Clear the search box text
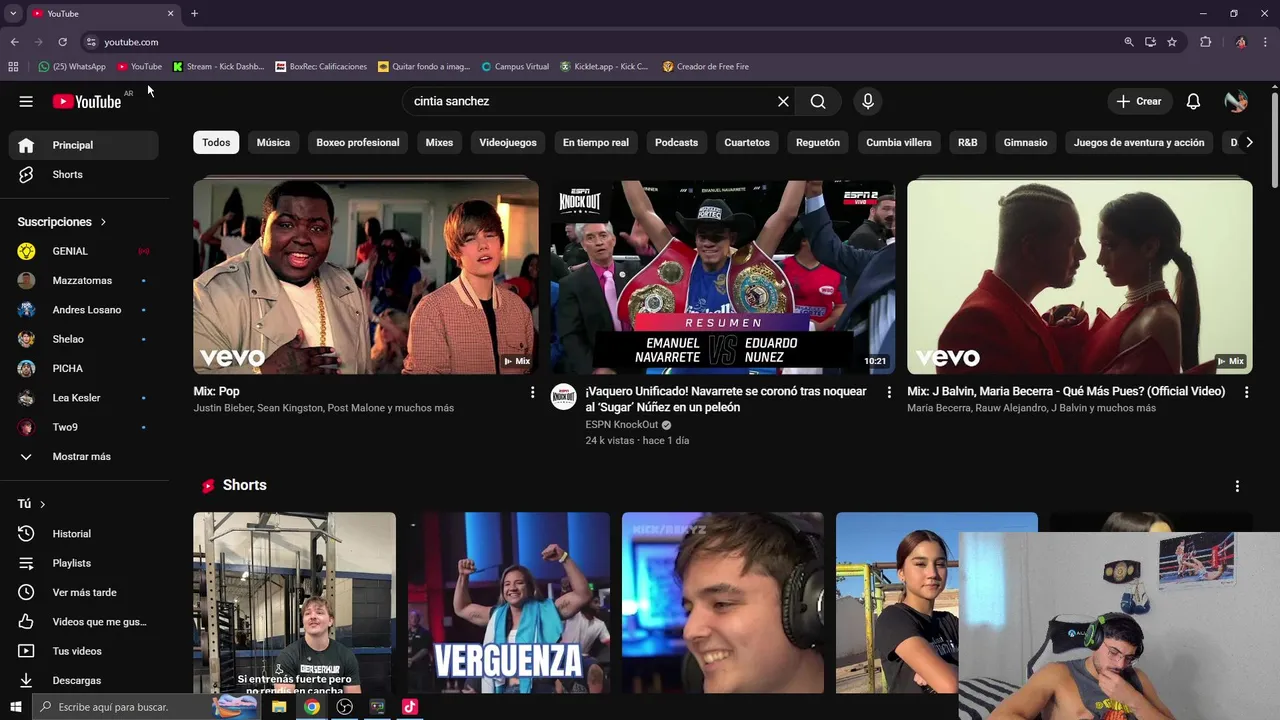Viewport: 1280px width, 720px height. 783,101
